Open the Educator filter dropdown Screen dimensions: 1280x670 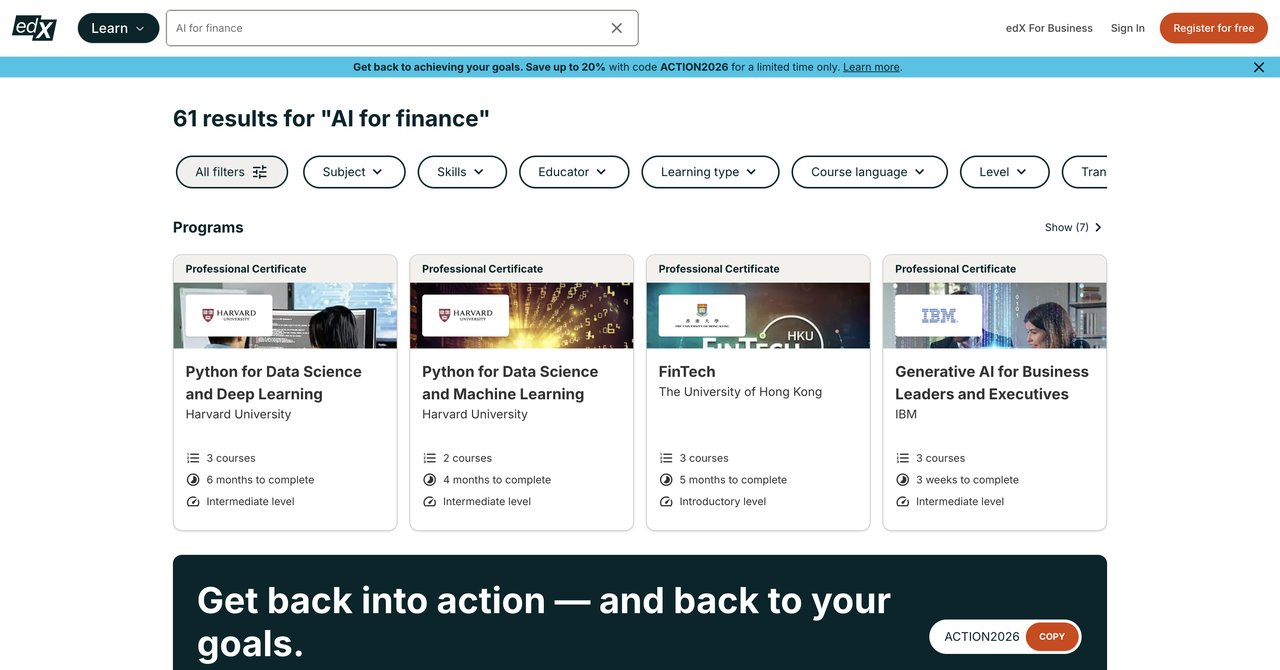tap(574, 172)
